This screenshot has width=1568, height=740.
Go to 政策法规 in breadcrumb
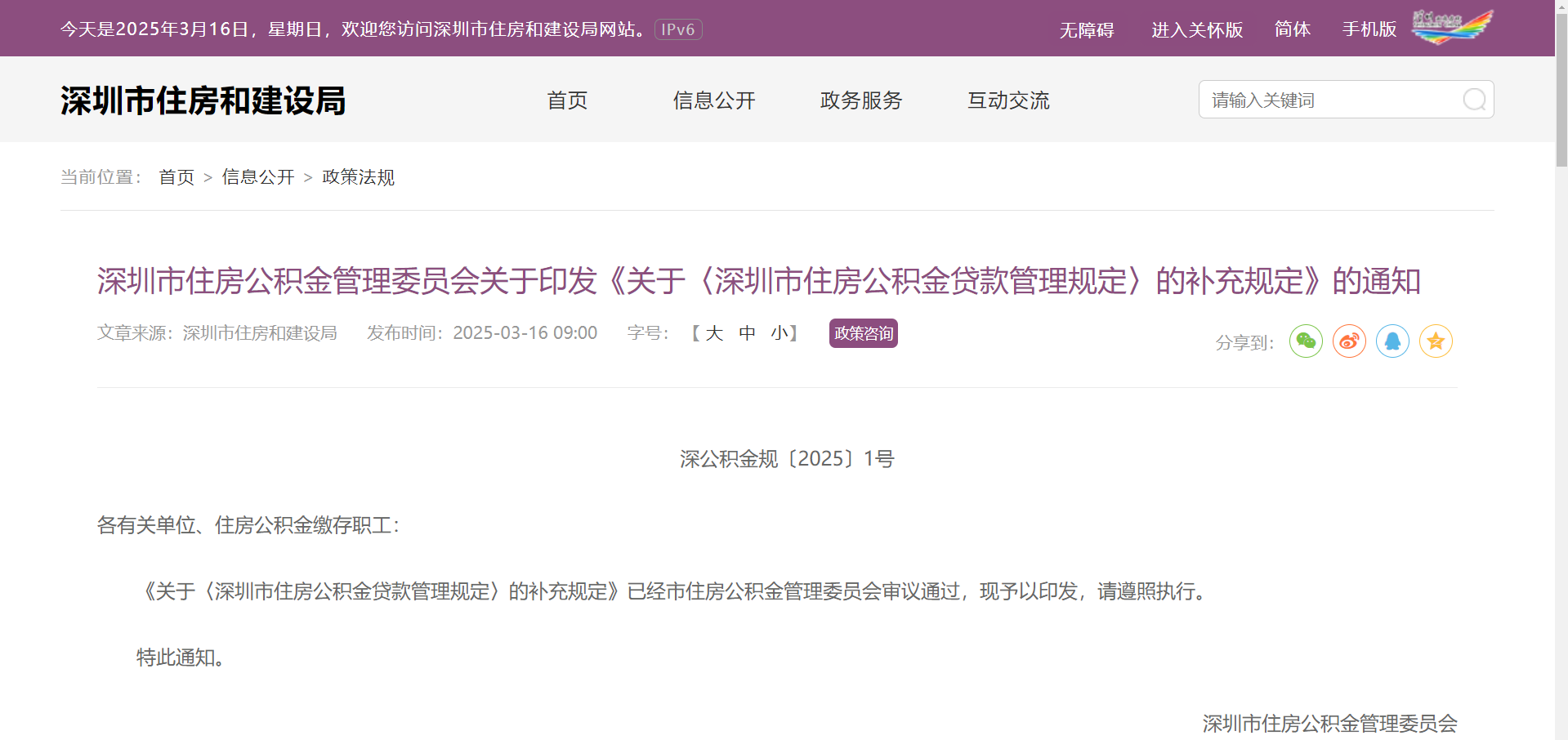click(x=358, y=177)
